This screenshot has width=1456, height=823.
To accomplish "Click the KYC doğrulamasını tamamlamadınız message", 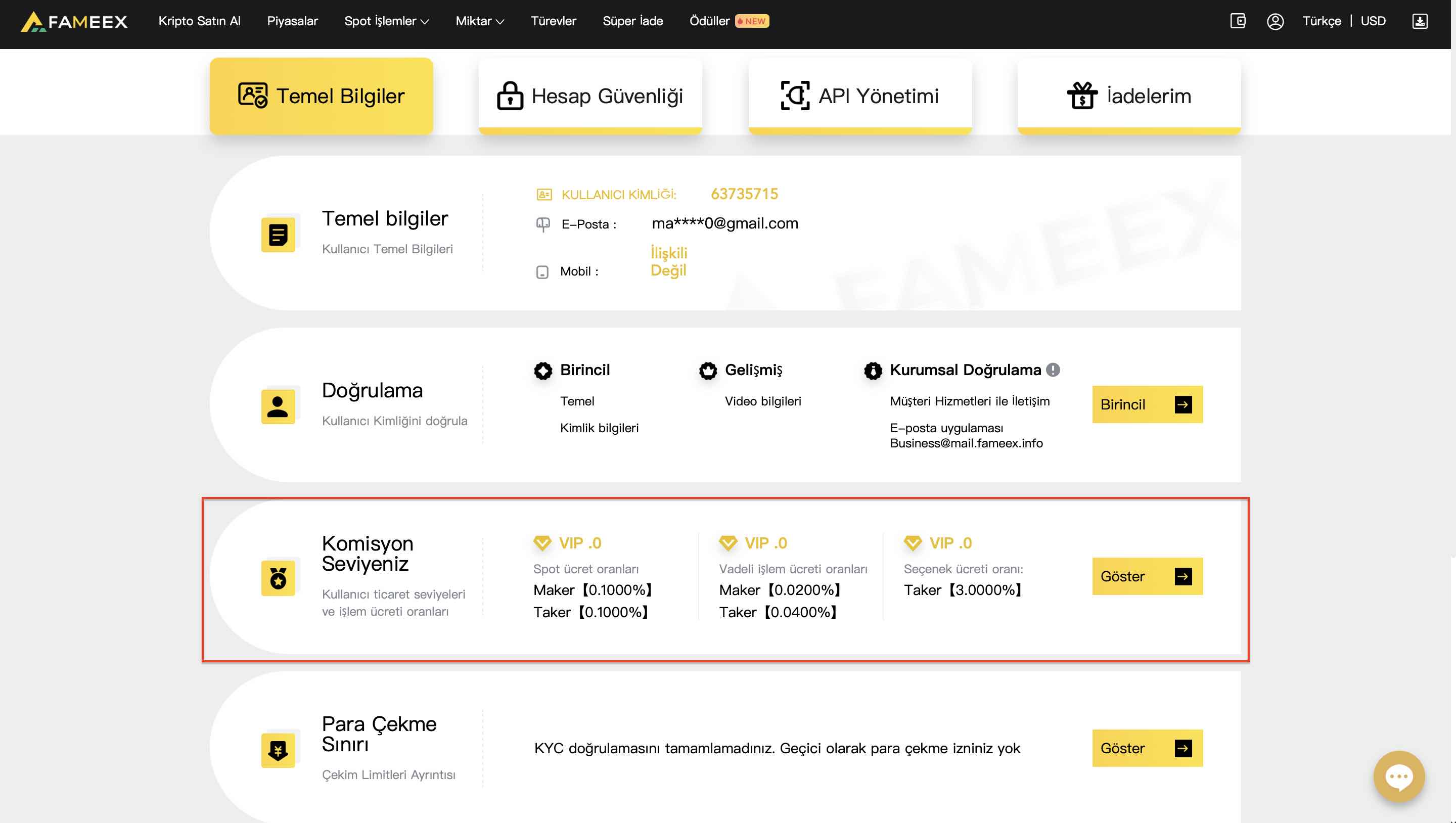I will tap(777, 748).
